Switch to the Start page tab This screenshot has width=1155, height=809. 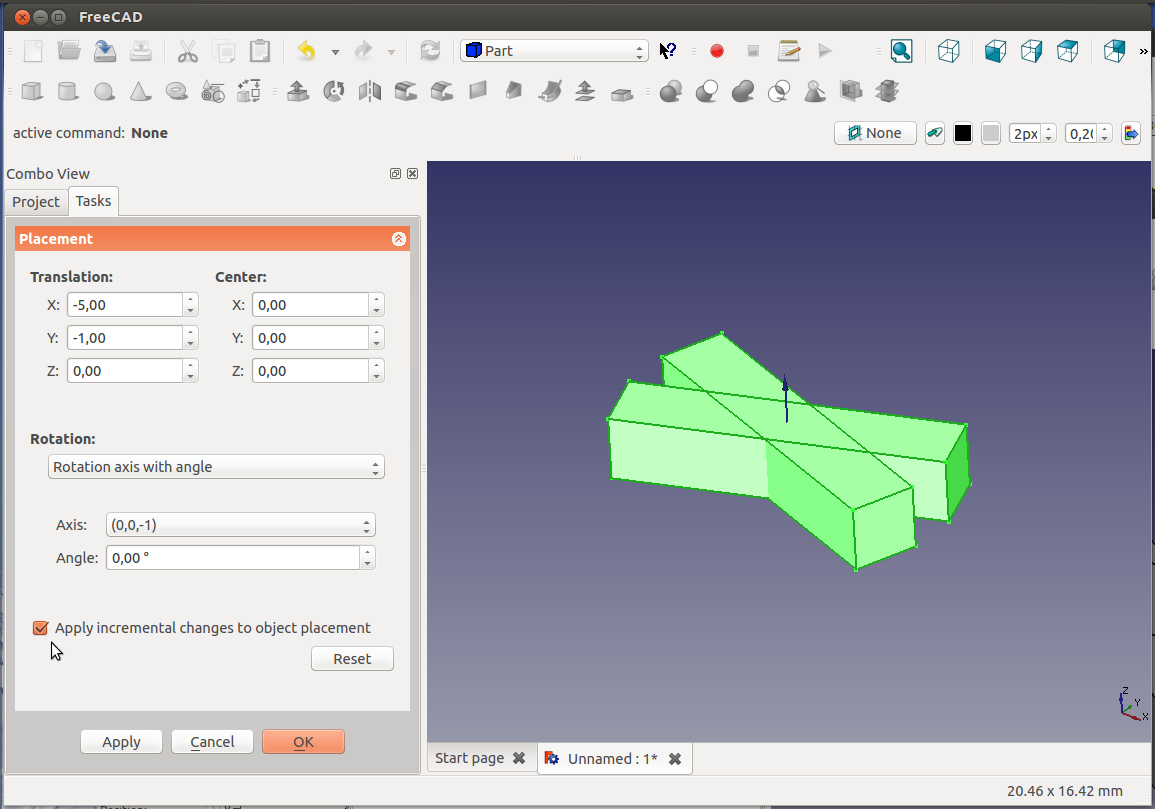(x=470, y=758)
